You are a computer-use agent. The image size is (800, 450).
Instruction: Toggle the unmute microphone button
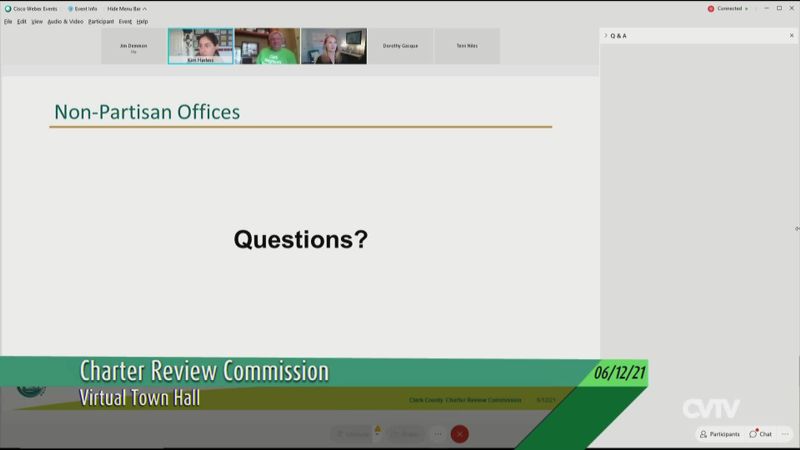pyautogui.click(x=351, y=434)
